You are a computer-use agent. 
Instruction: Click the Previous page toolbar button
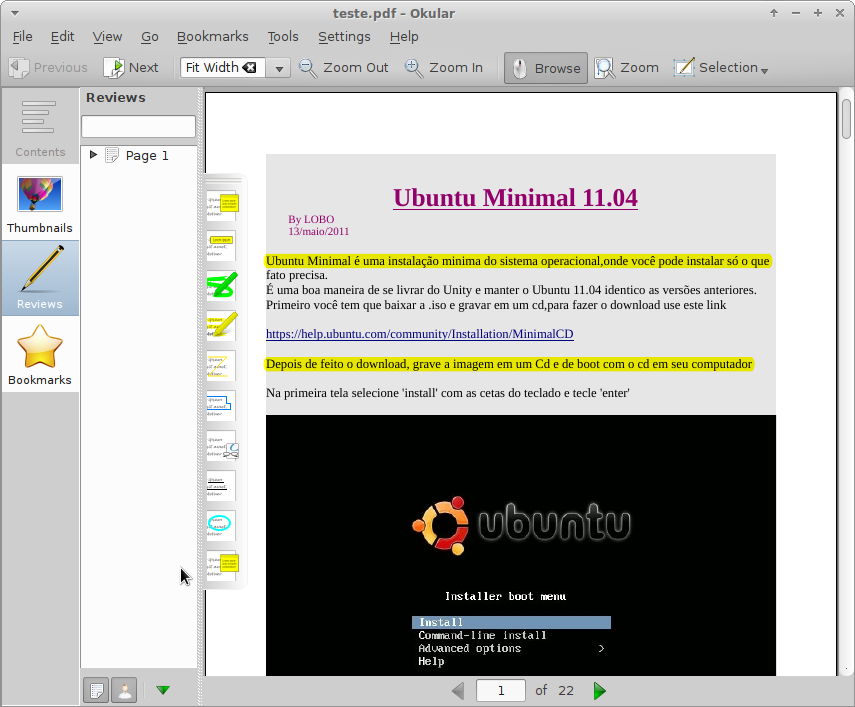coord(48,68)
